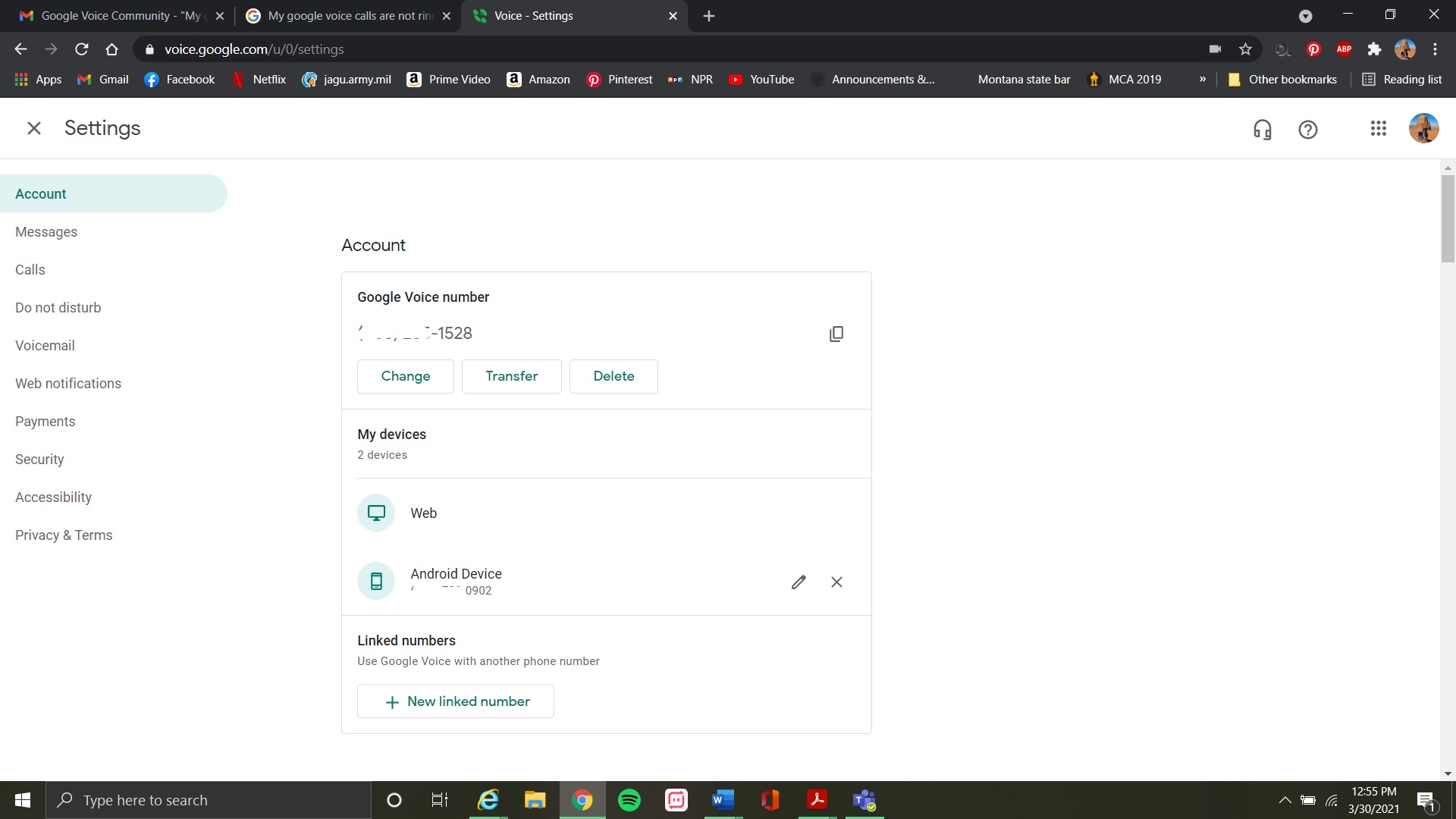Open the Help question mark icon
Screen dimensions: 1456x819
pyautogui.click(x=1308, y=130)
